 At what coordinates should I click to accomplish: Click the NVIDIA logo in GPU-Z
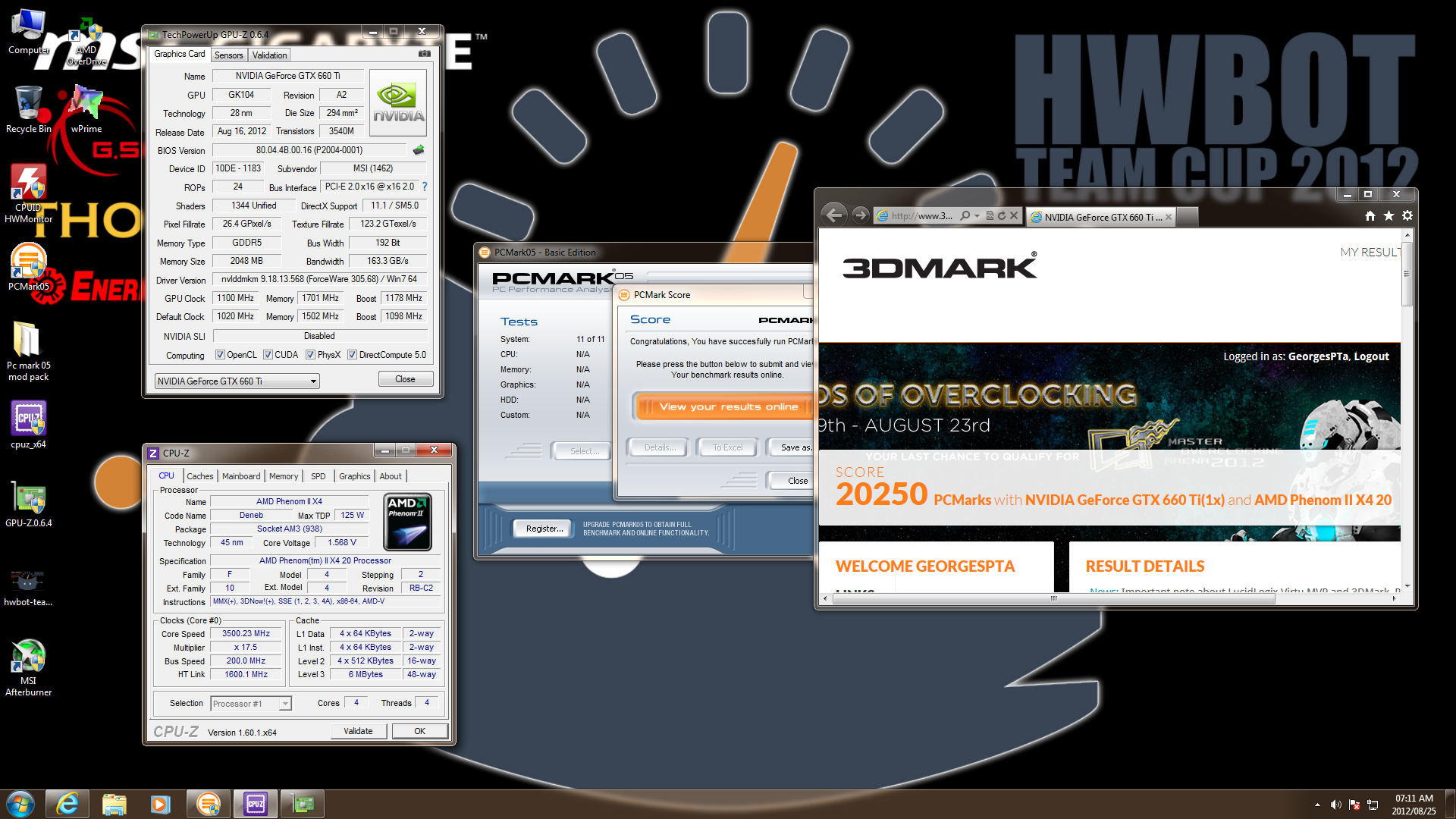pyautogui.click(x=398, y=103)
